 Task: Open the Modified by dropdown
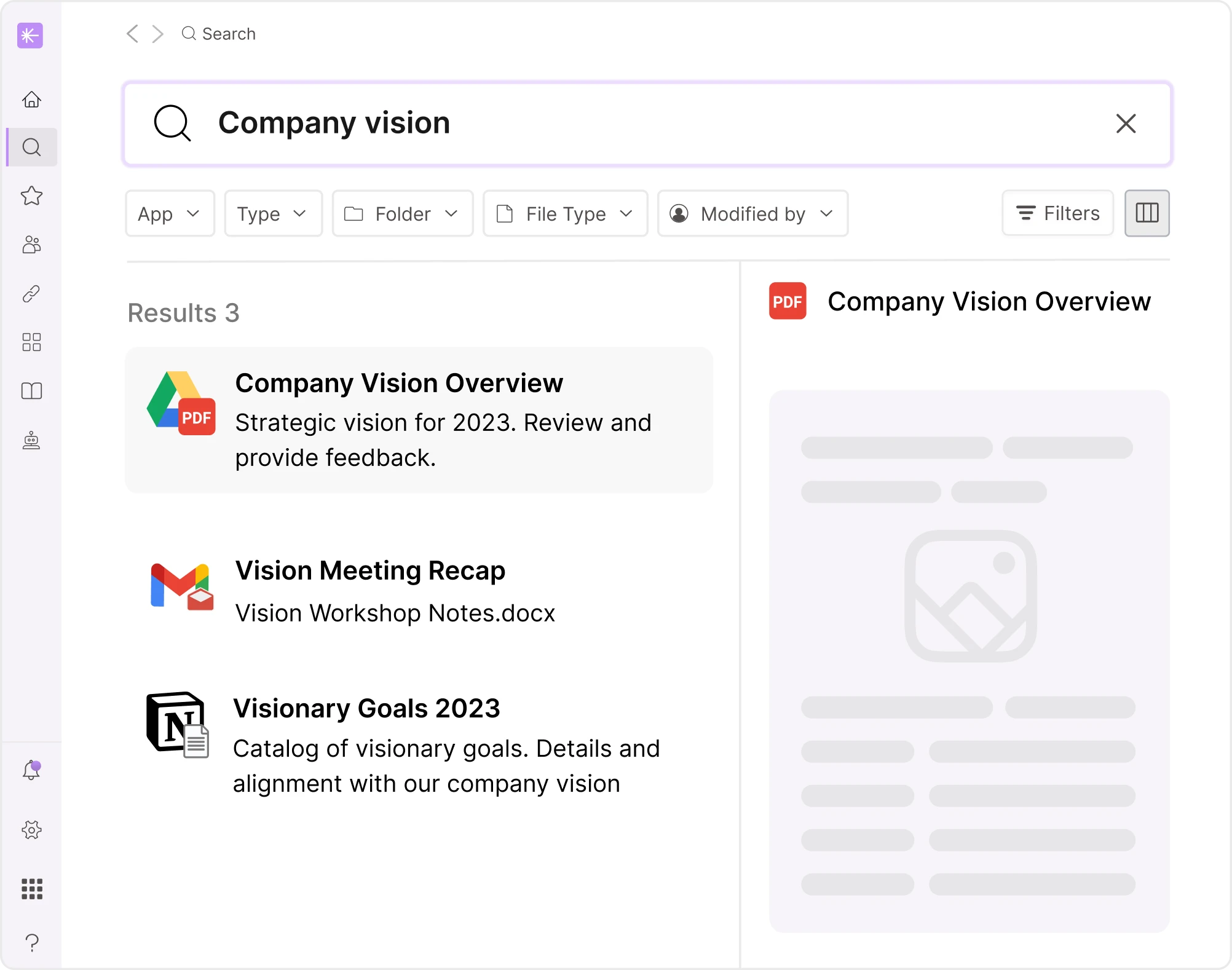pyautogui.click(x=752, y=214)
